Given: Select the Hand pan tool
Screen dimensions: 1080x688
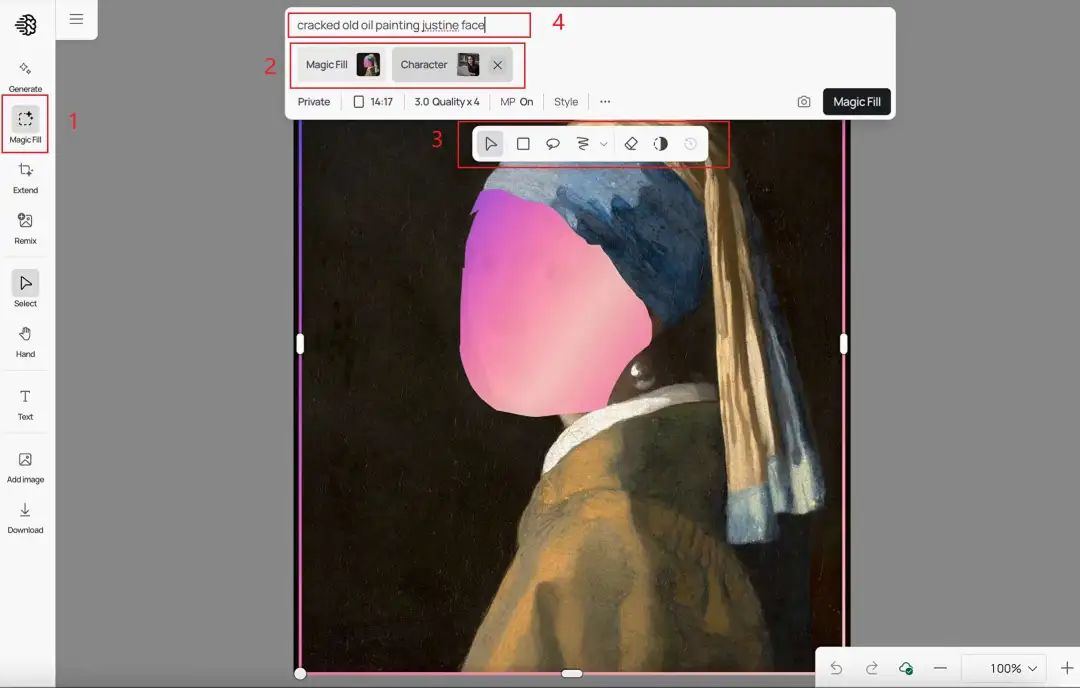Looking at the screenshot, I should [x=25, y=339].
